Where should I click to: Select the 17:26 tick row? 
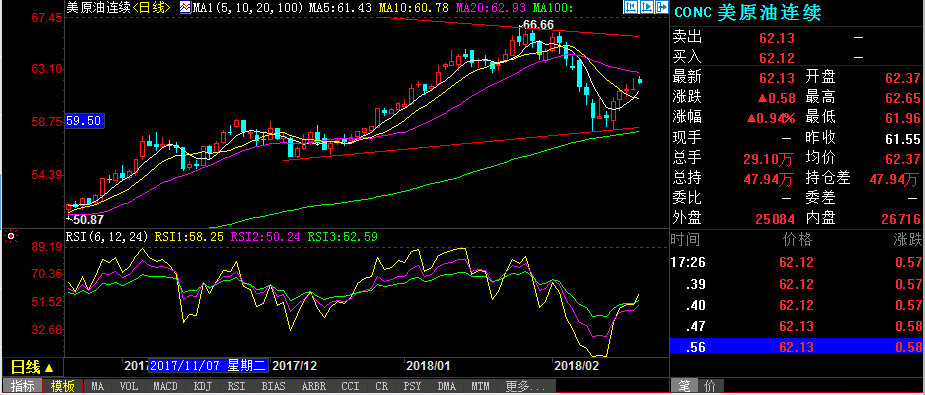coord(797,262)
